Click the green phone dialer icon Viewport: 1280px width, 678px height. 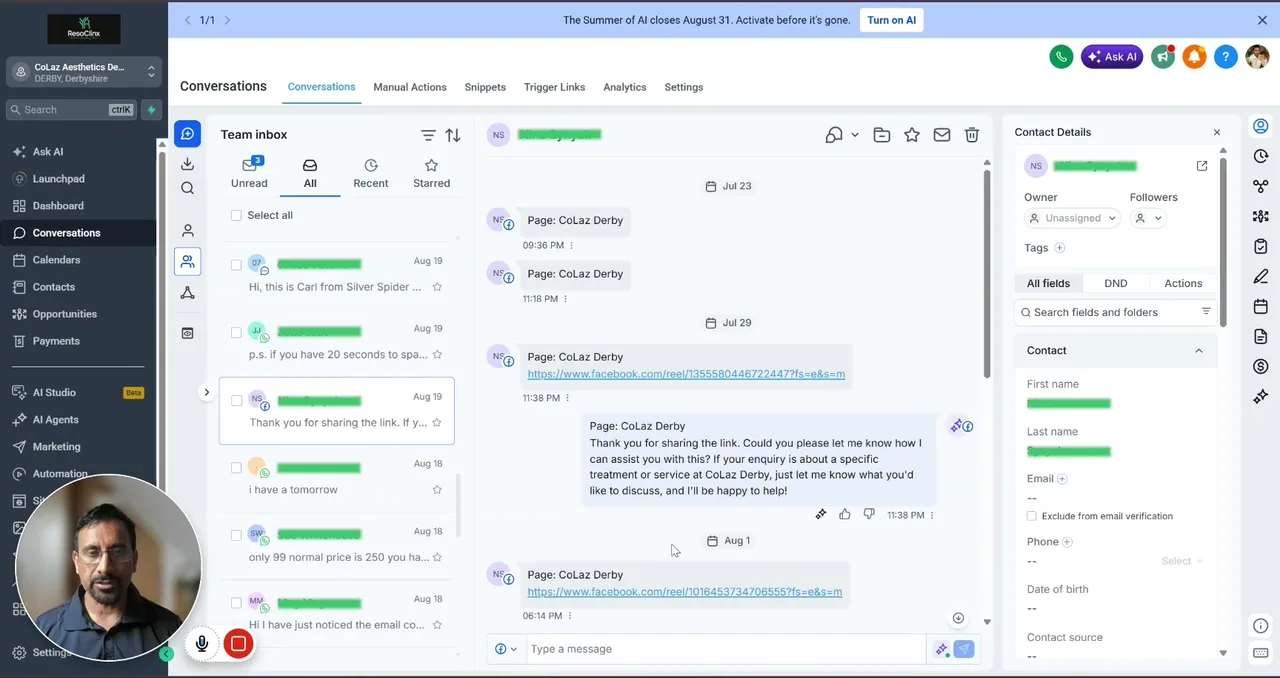(x=1061, y=57)
